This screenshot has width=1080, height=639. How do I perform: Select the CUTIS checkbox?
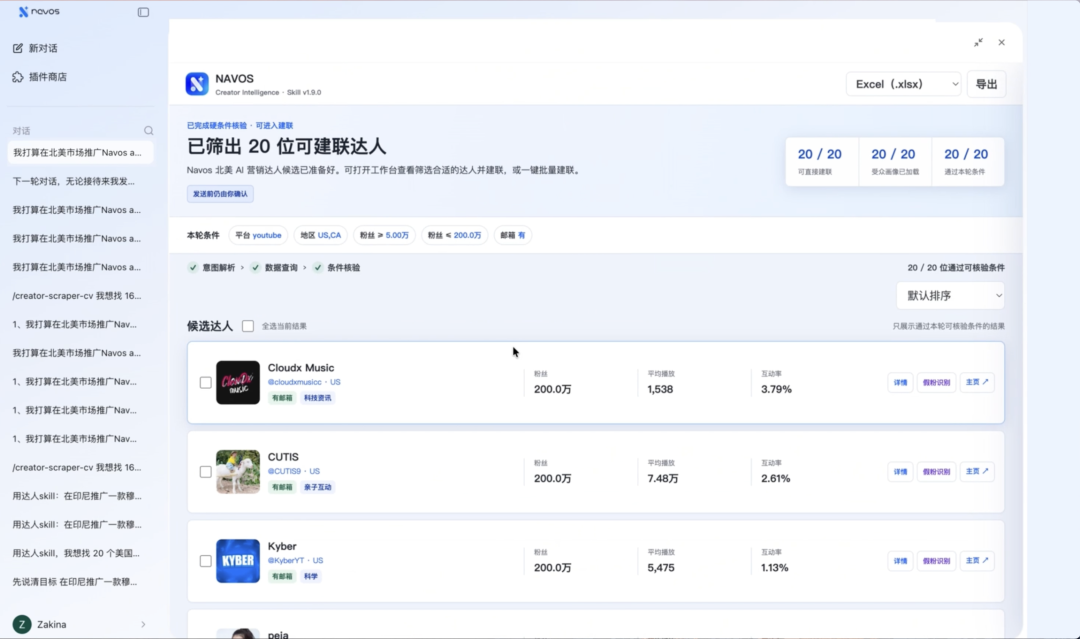pyautogui.click(x=205, y=472)
